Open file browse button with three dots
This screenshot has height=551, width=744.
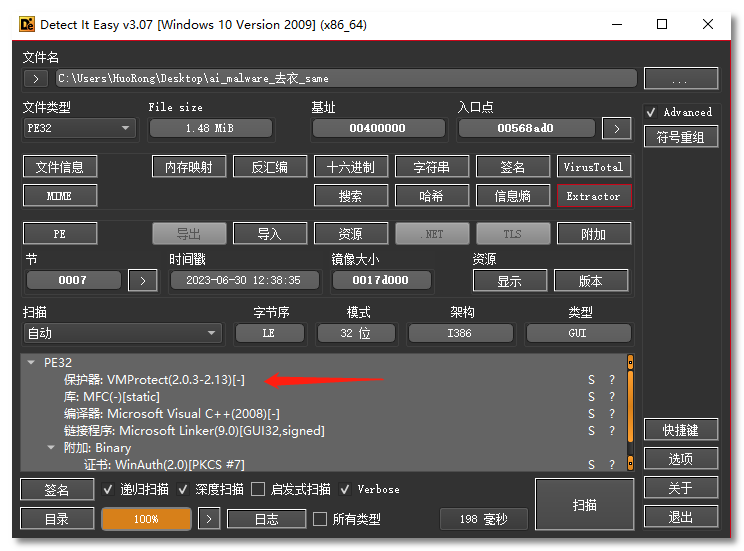click(680, 78)
